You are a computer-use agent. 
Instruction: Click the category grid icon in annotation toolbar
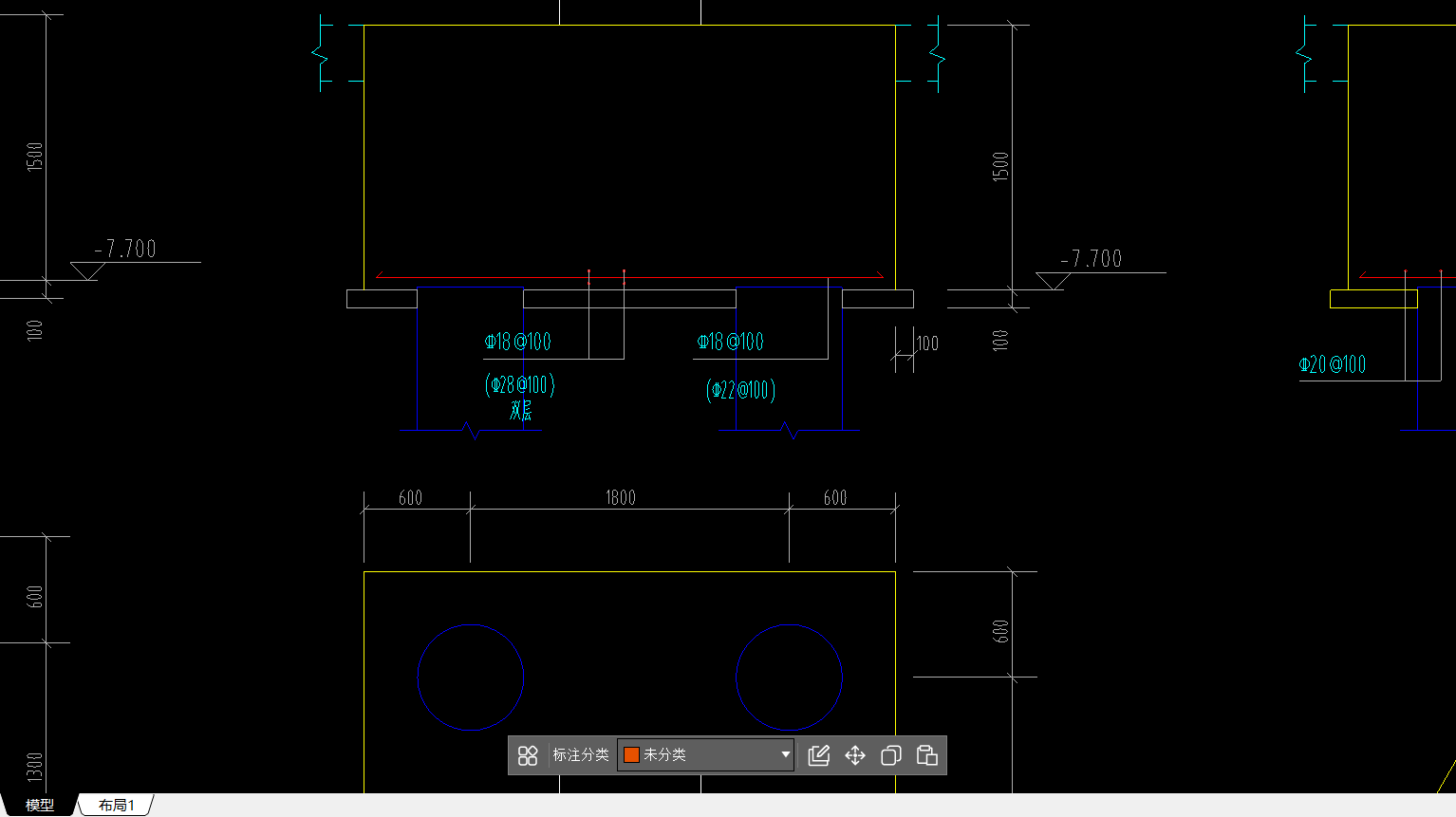pyautogui.click(x=528, y=755)
